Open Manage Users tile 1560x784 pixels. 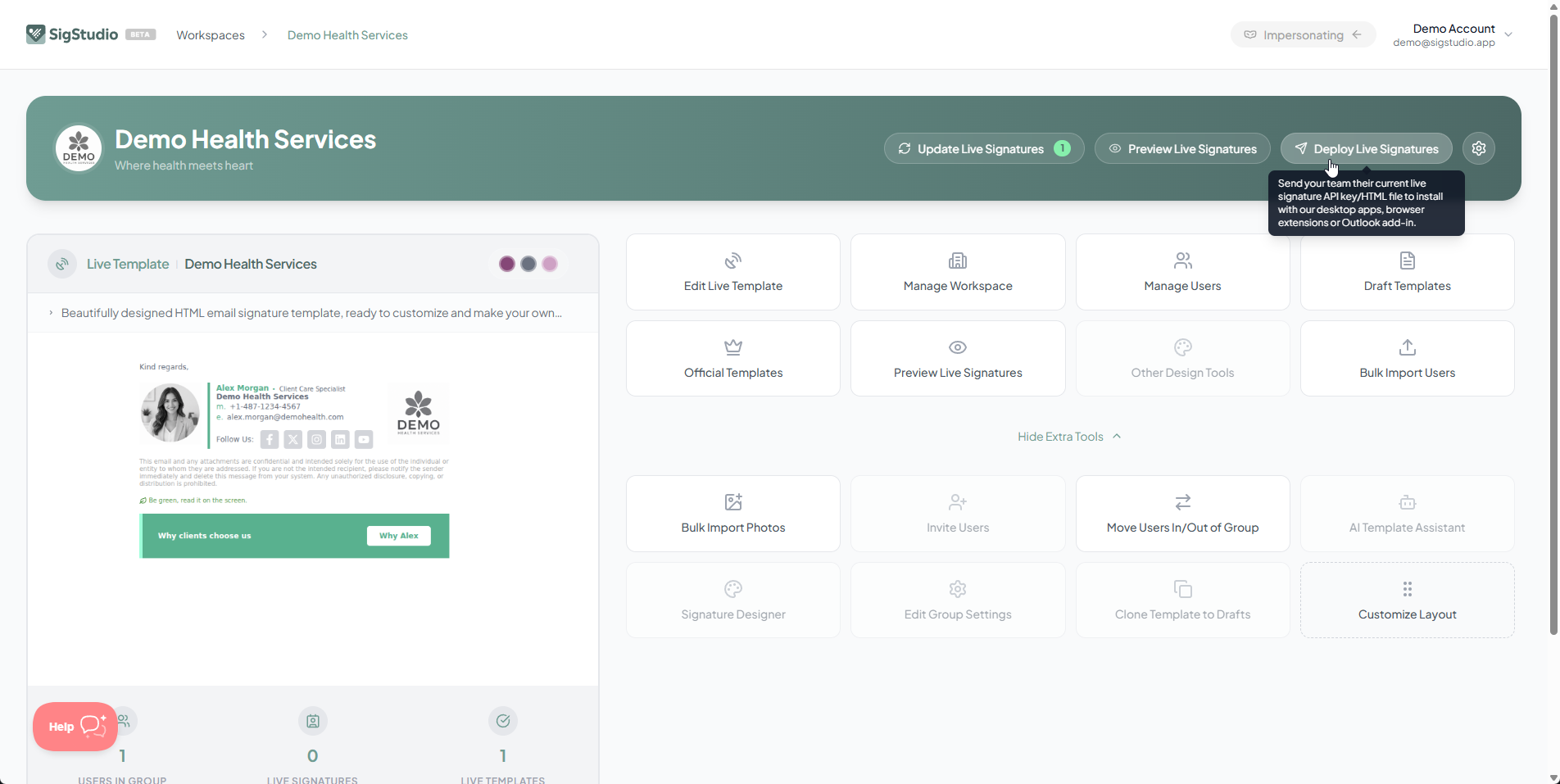click(x=1182, y=272)
